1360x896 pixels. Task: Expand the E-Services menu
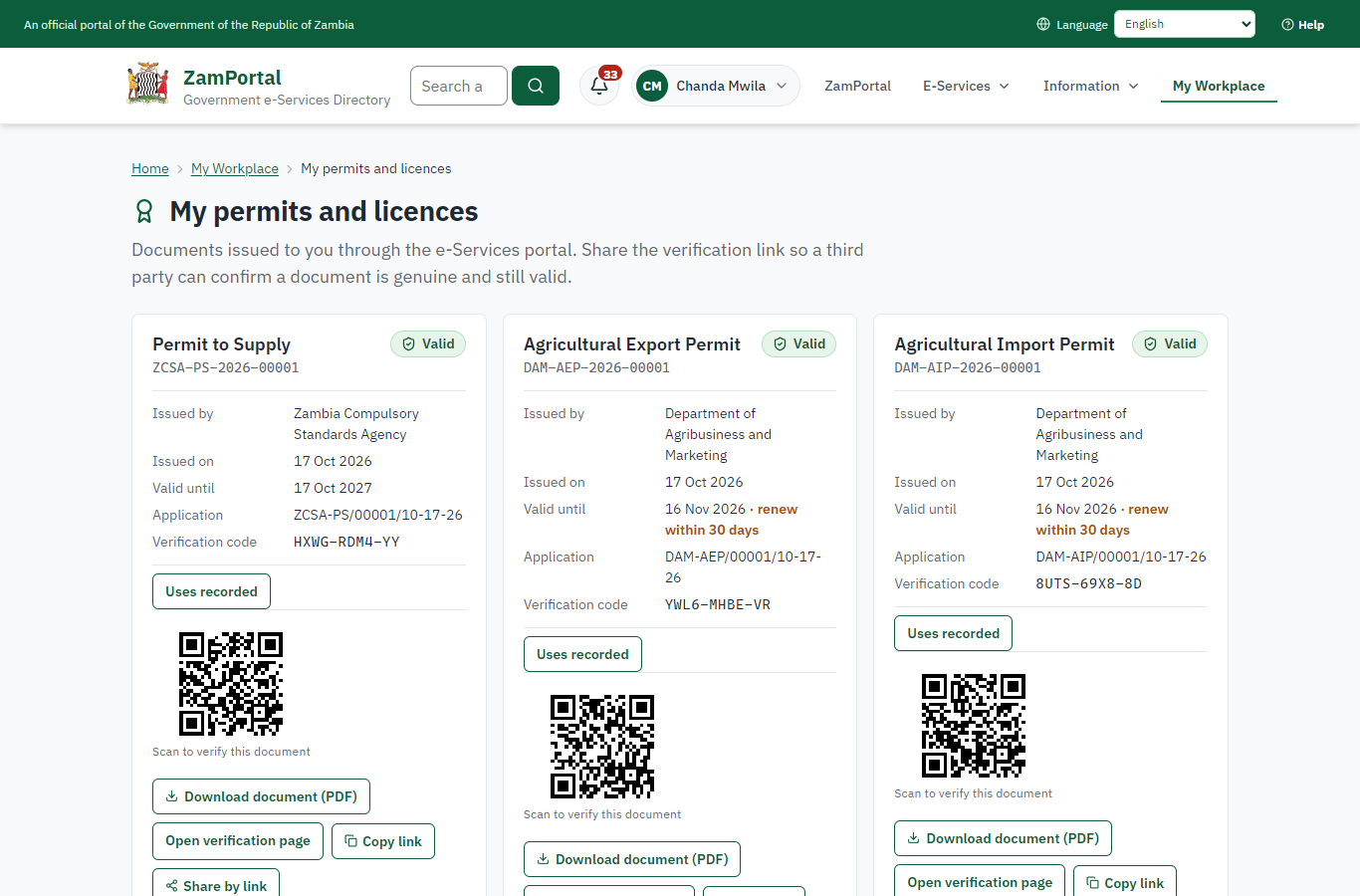966,86
